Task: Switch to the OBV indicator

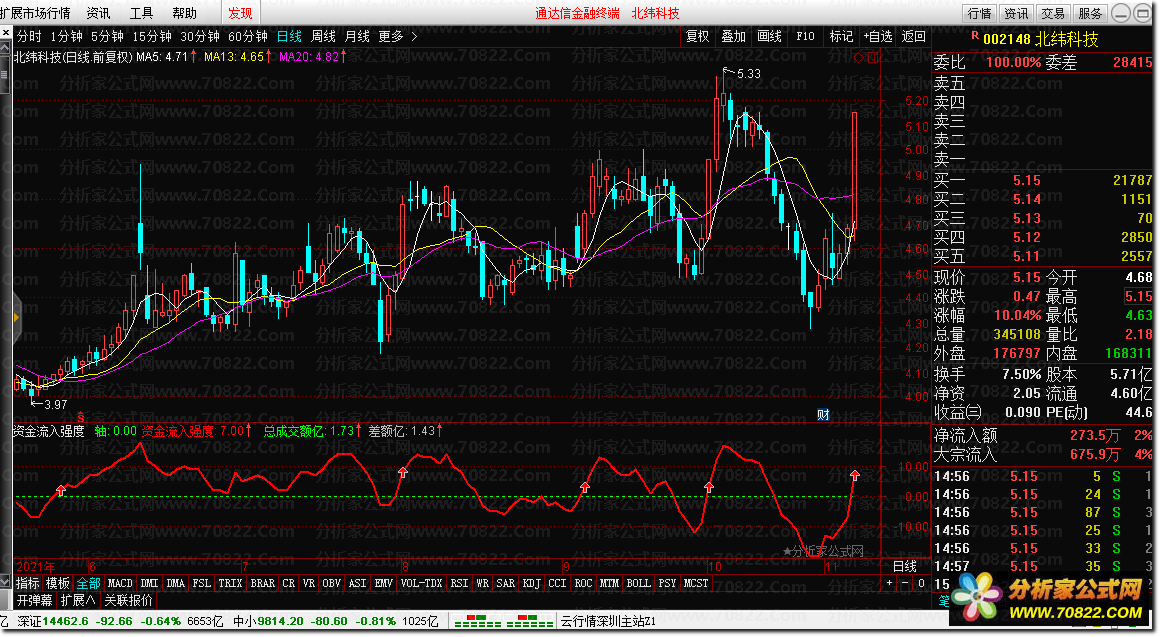Action: tap(332, 584)
